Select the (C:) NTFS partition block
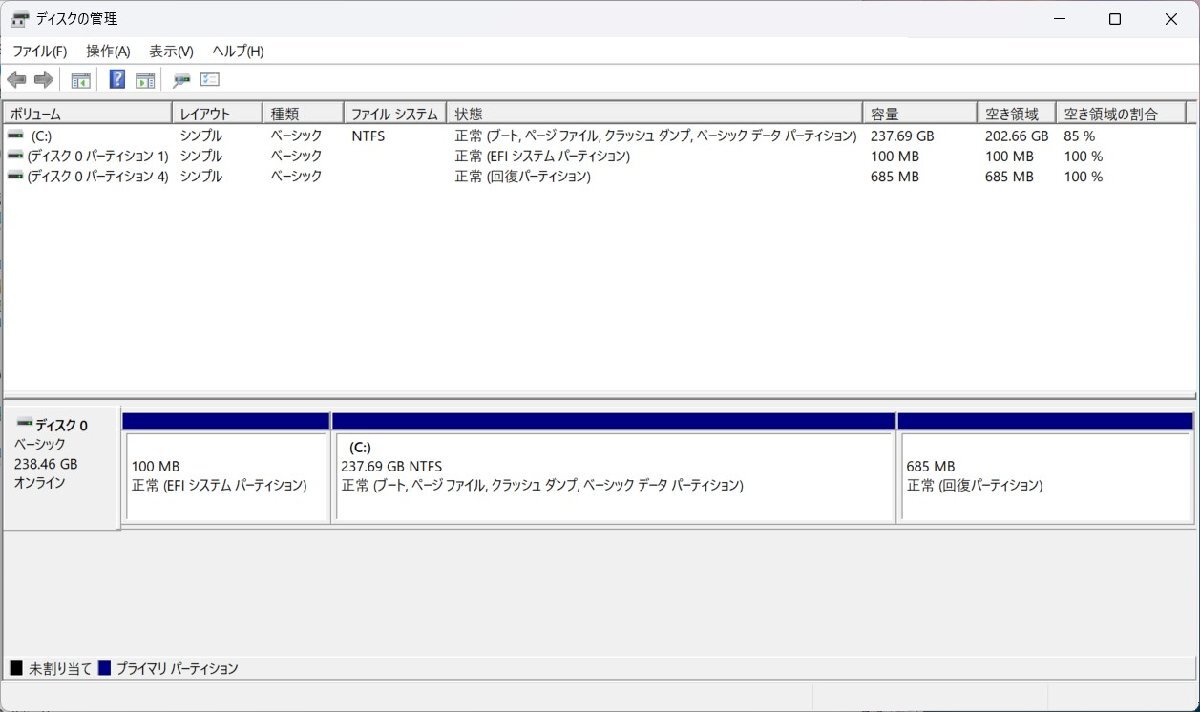The width and height of the screenshot is (1200, 712). coord(612,470)
